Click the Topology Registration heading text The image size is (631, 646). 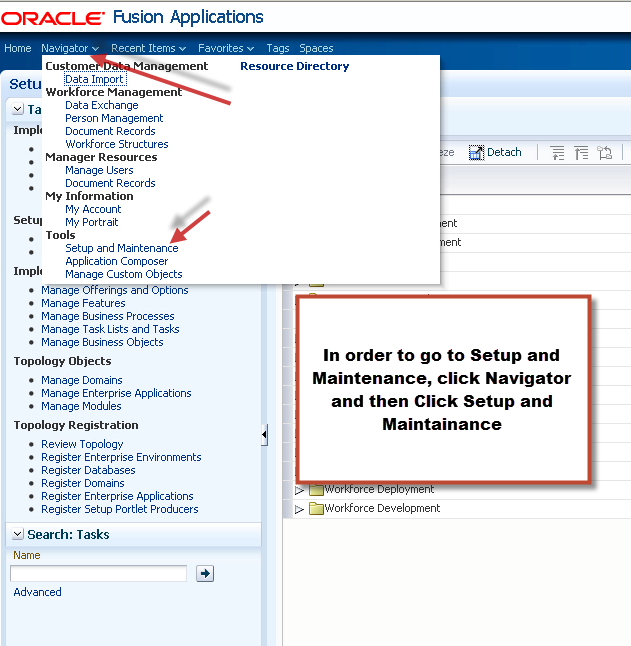pyautogui.click(x=76, y=425)
